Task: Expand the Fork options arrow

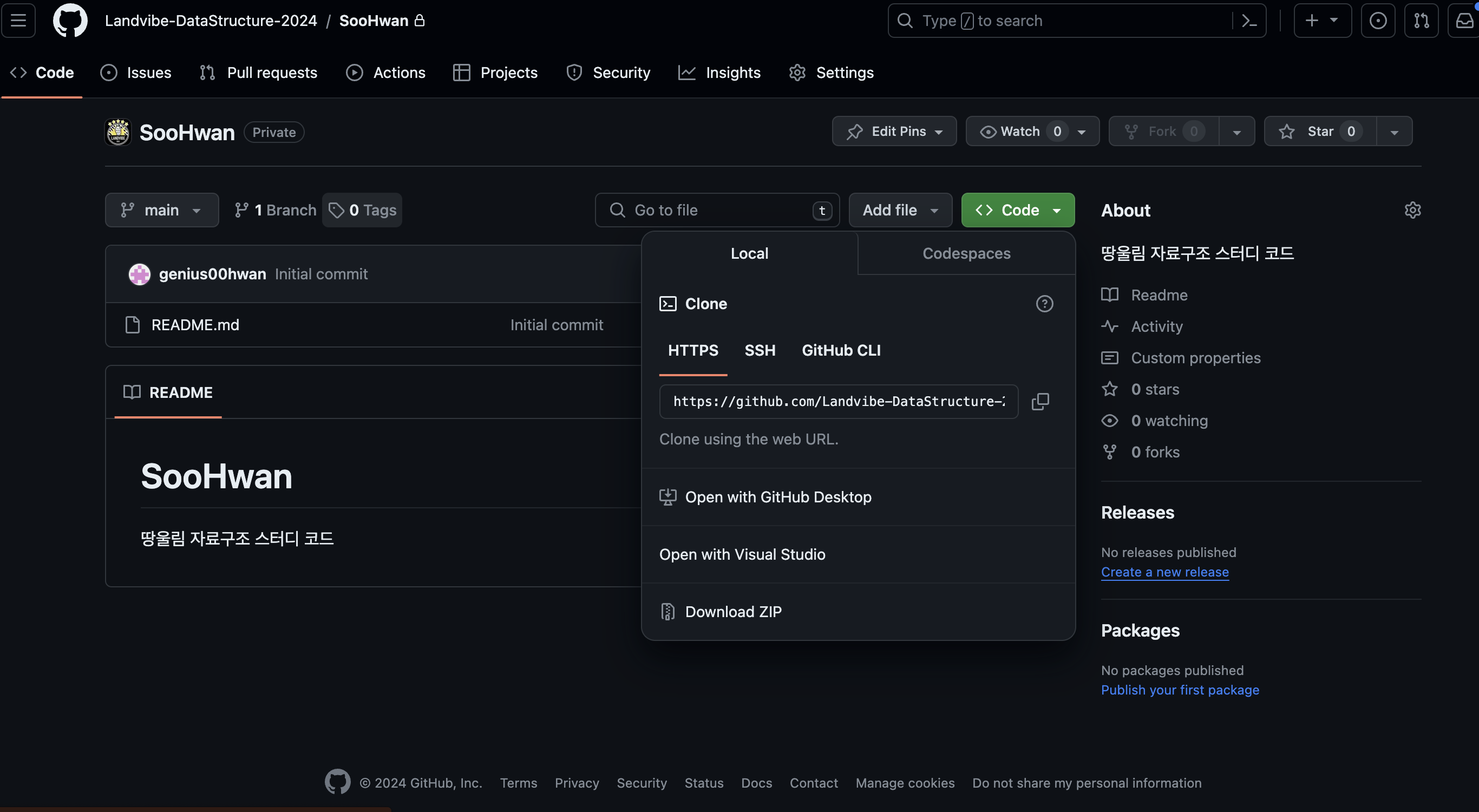Action: [x=1236, y=132]
